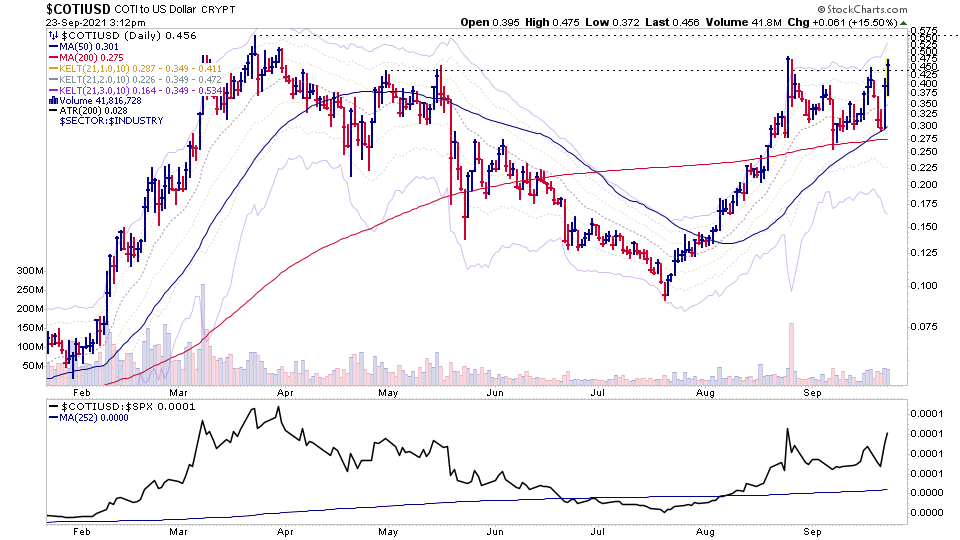Viewport: 960px width, 540px height.
Task: Click the 0.150 price axis label
Action: 924,227
